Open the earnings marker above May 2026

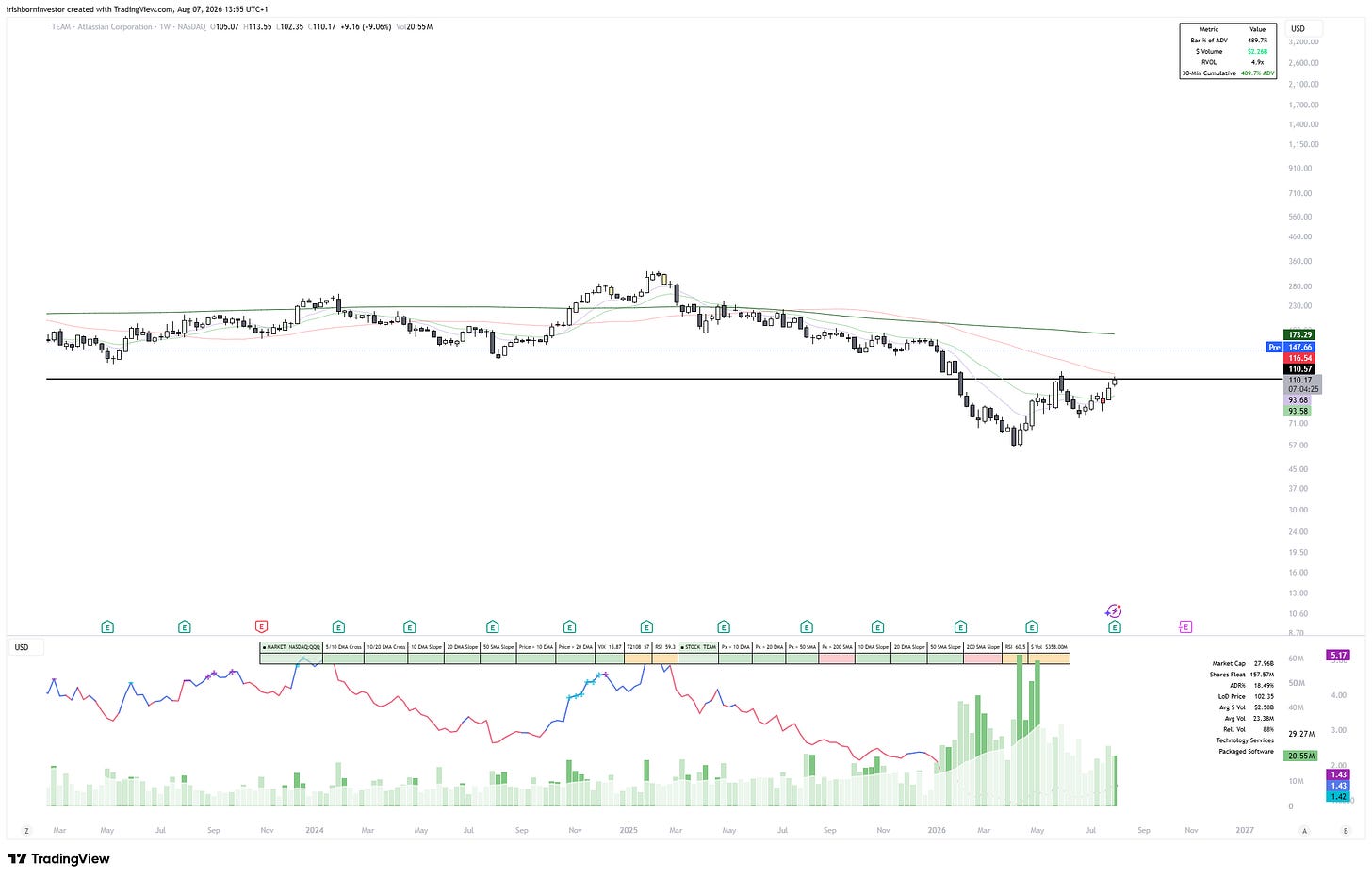click(1032, 626)
